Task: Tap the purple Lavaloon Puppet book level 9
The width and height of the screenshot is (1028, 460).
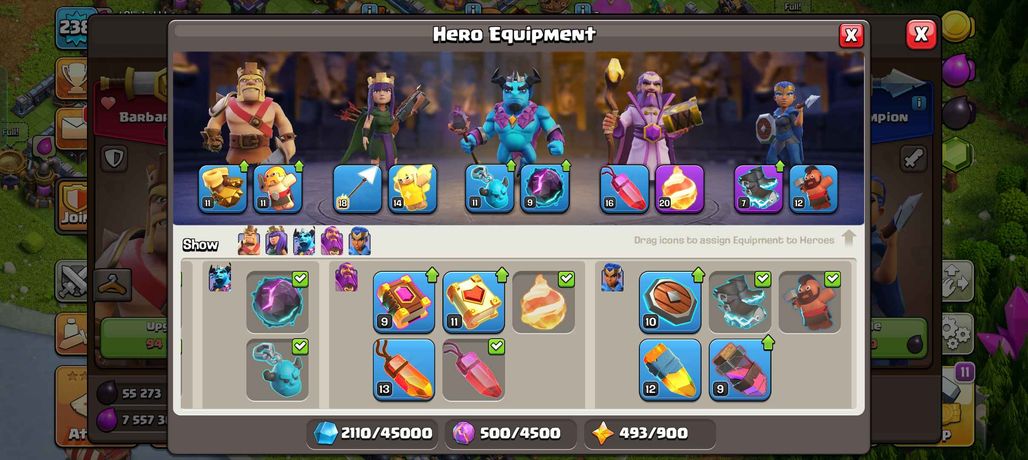Action: pos(404,302)
